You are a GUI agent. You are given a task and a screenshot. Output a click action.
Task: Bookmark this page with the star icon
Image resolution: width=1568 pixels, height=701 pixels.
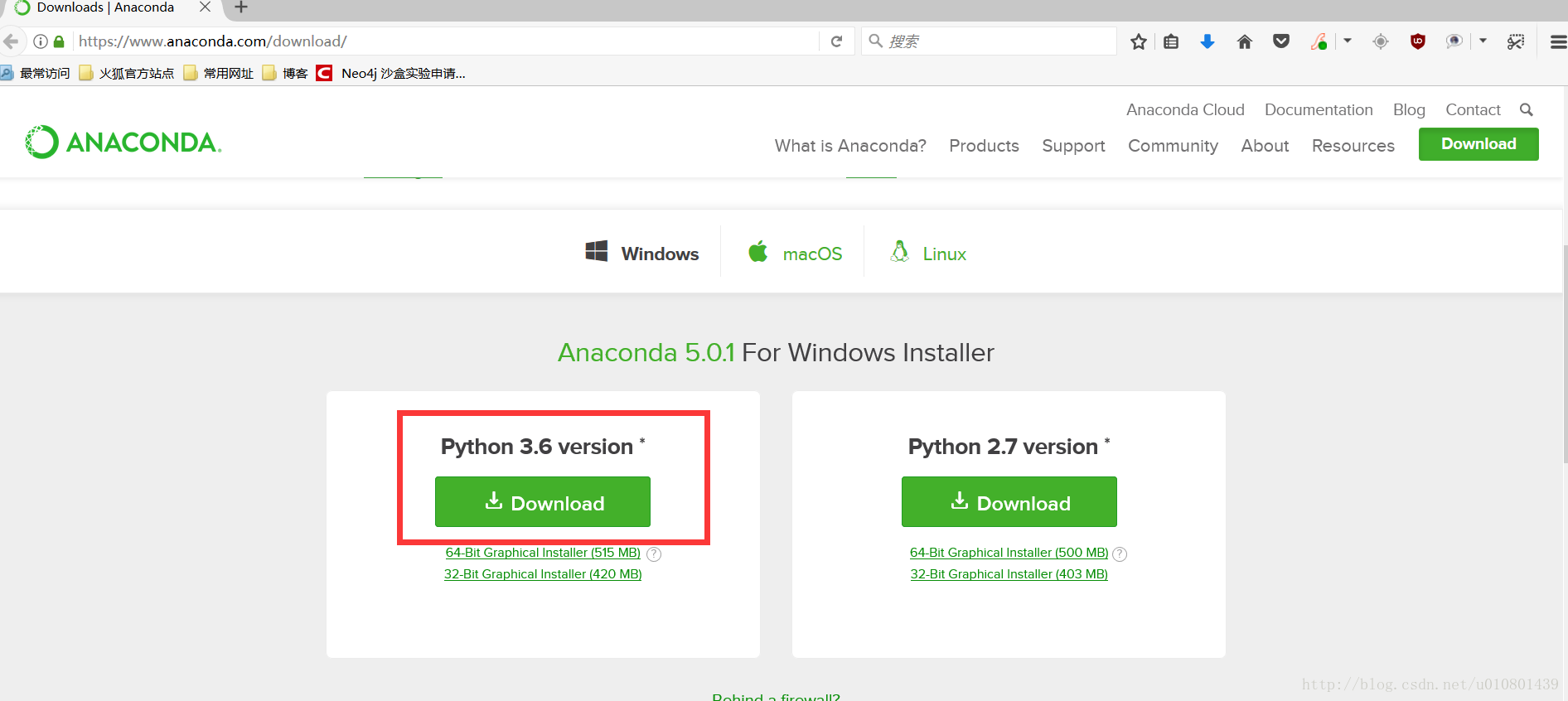pos(1139,41)
